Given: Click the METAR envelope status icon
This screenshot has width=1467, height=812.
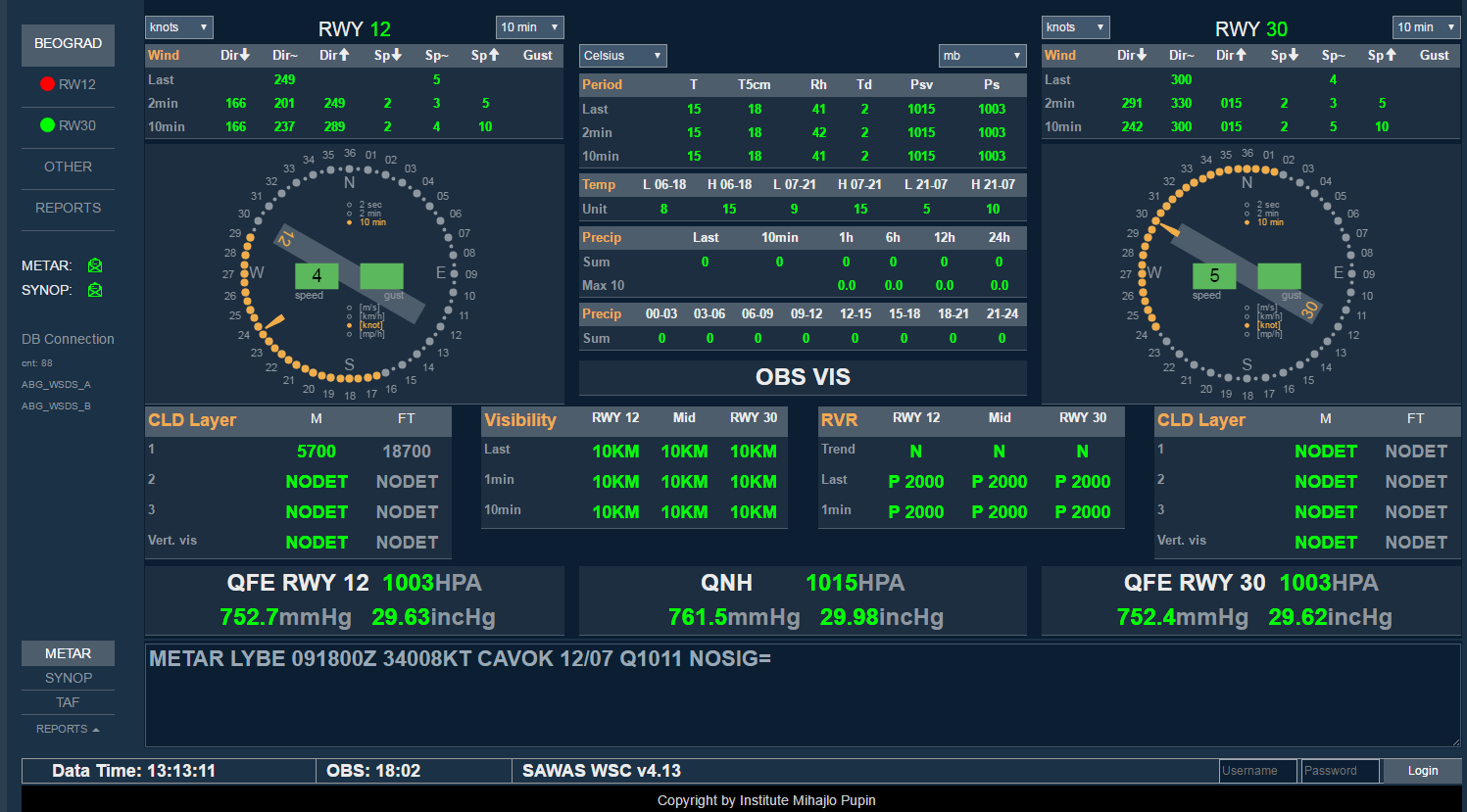Looking at the screenshot, I should pyautogui.click(x=95, y=265).
